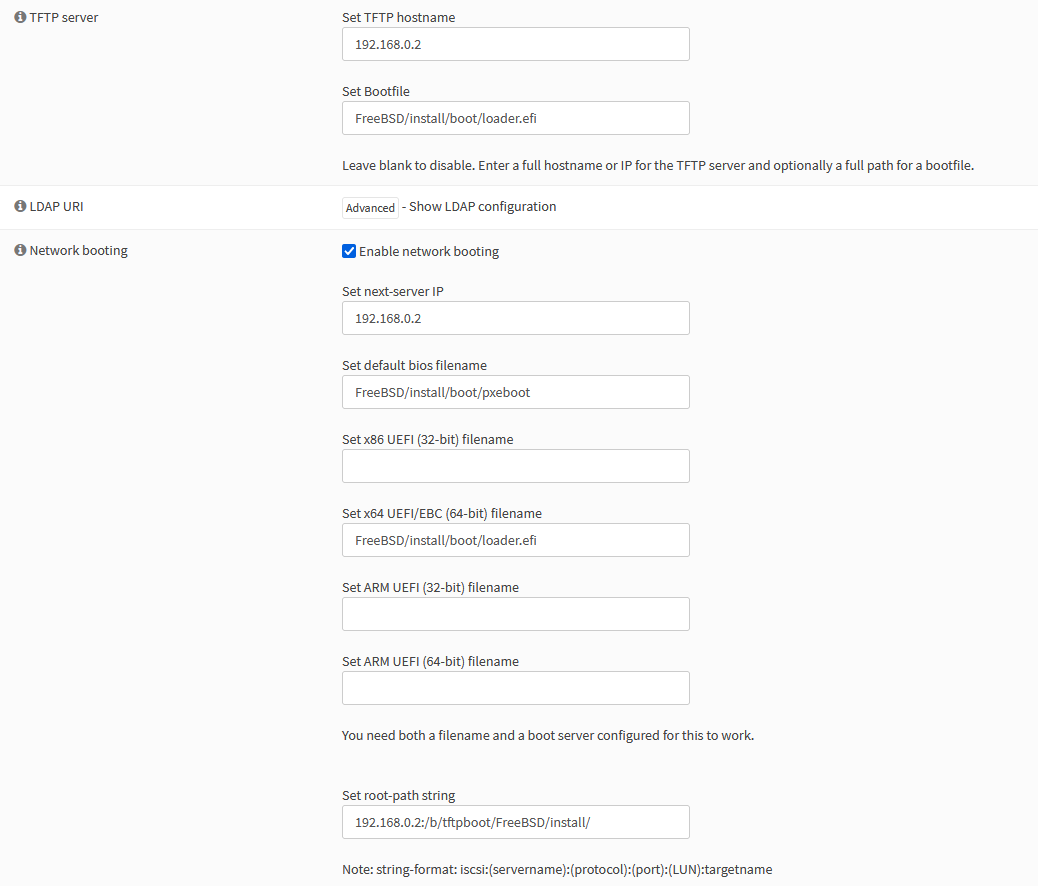Click the TFTP server setting label
Screen dimensions: 1038x886
tap(64, 17)
